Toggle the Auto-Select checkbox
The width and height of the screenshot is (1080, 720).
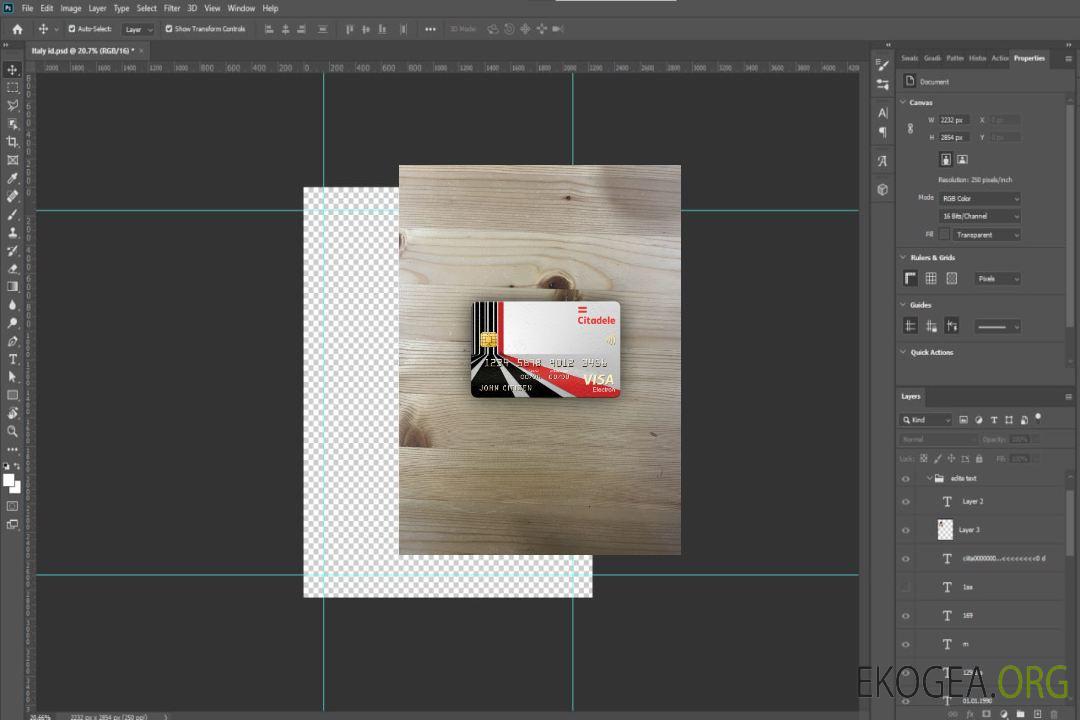[x=72, y=29]
